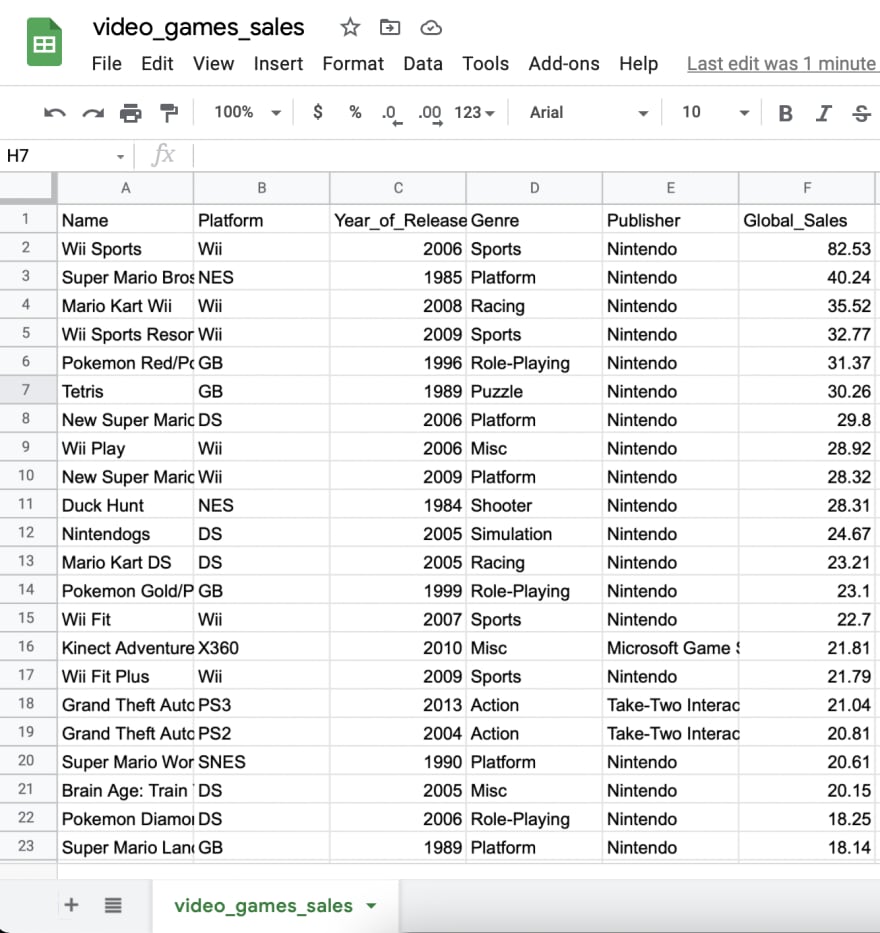Check the cloud save status icon
This screenshot has height=933, width=880.
coord(431,28)
